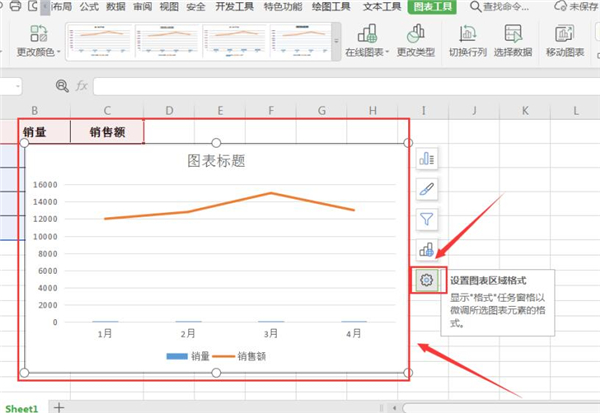Viewport: 600px width, 413px height.
Task: Click the 切换行列 switch row/column button
Action: click(x=467, y=41)
